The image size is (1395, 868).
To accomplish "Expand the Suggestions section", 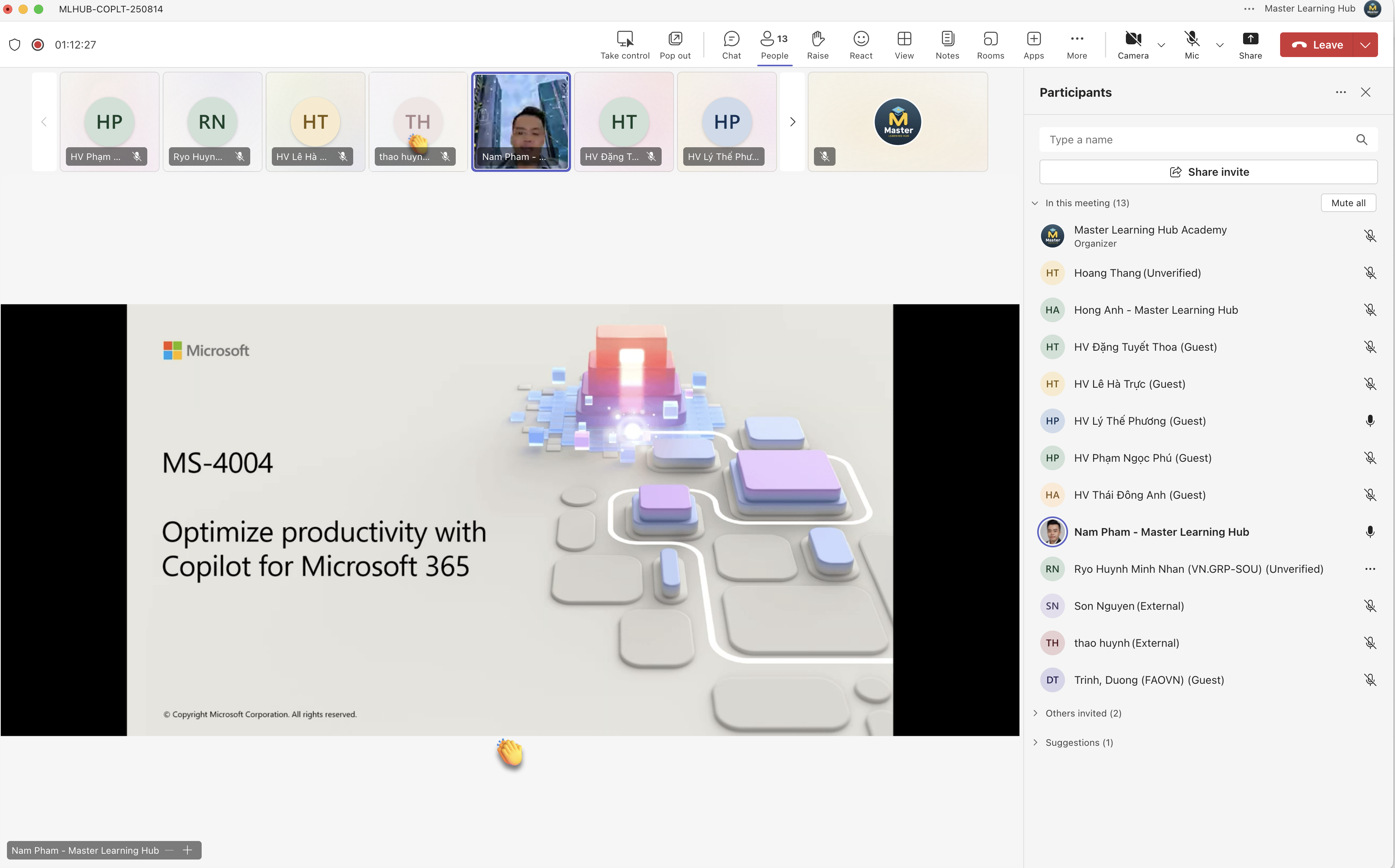I will point(1035,742).
